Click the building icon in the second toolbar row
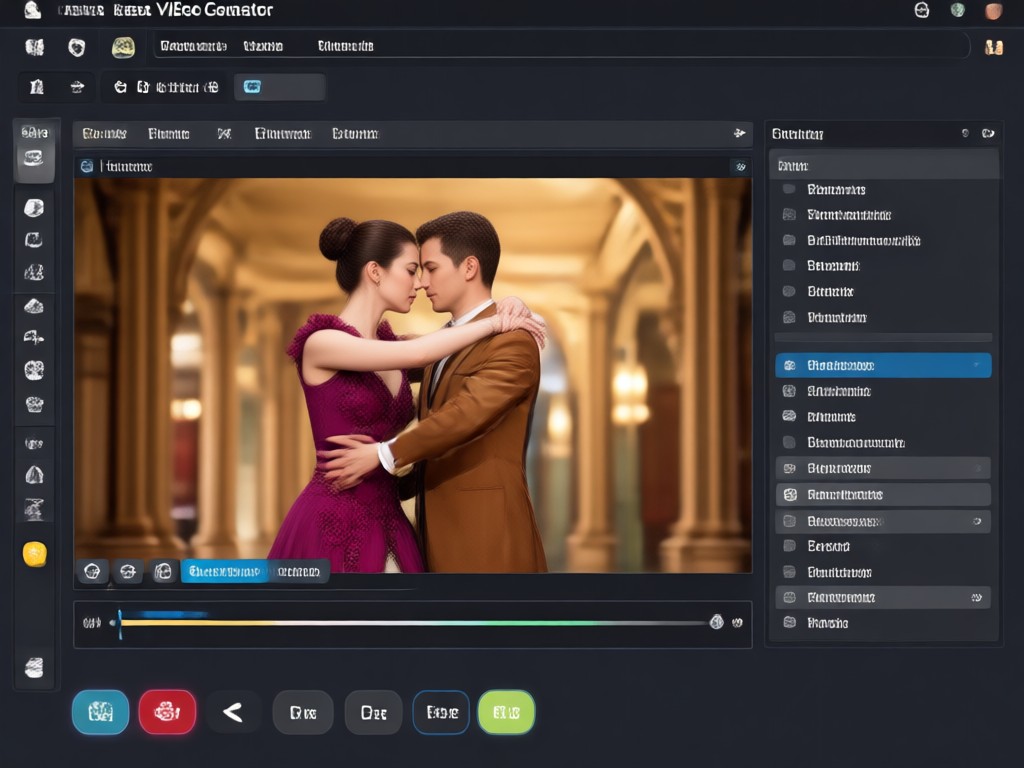This screenshot has width=1024, height=768. pos(37,87)
